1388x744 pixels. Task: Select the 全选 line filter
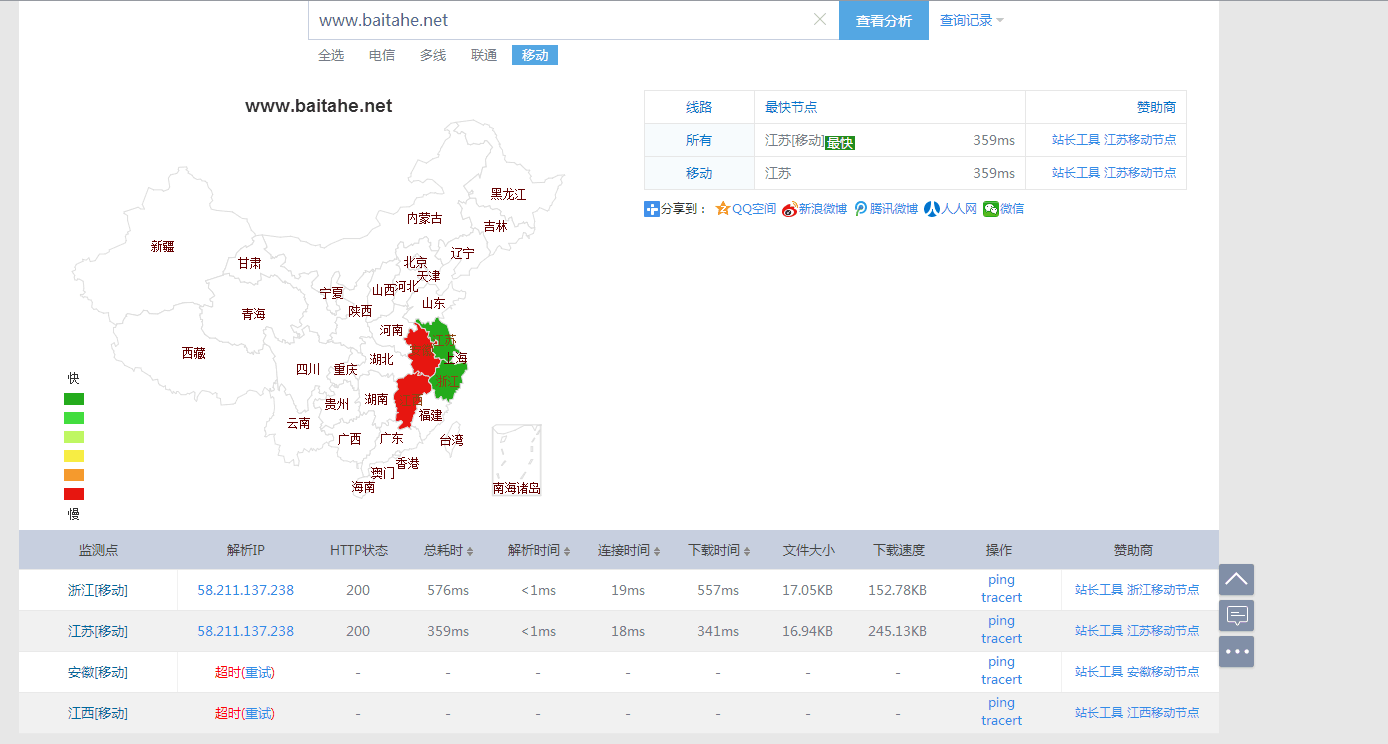pyautogui.click(x=331, y=56)
